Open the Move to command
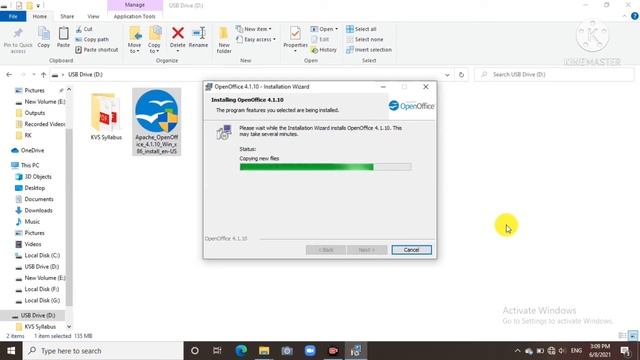Viewport: 640px width, 360px height. [x=135, y=40]
